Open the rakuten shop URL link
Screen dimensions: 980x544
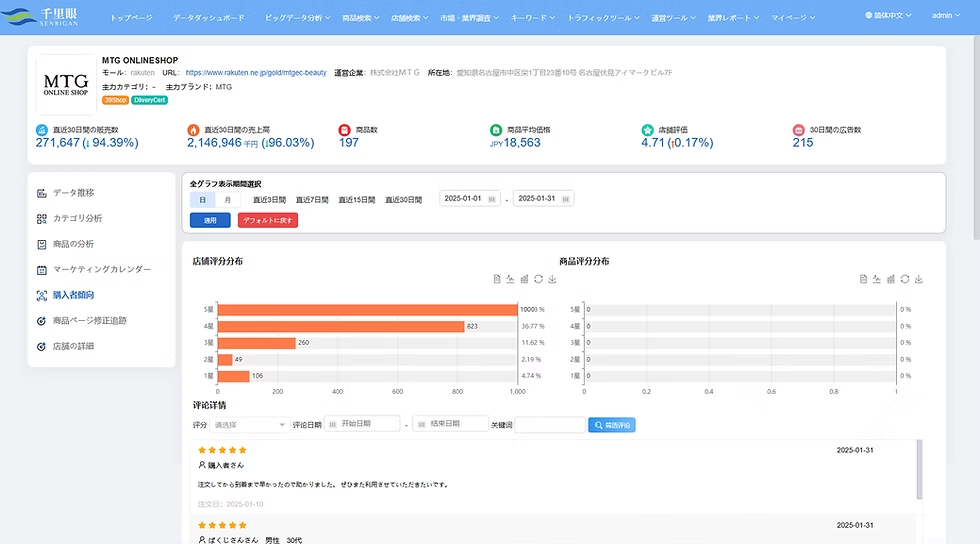(256, 73)
